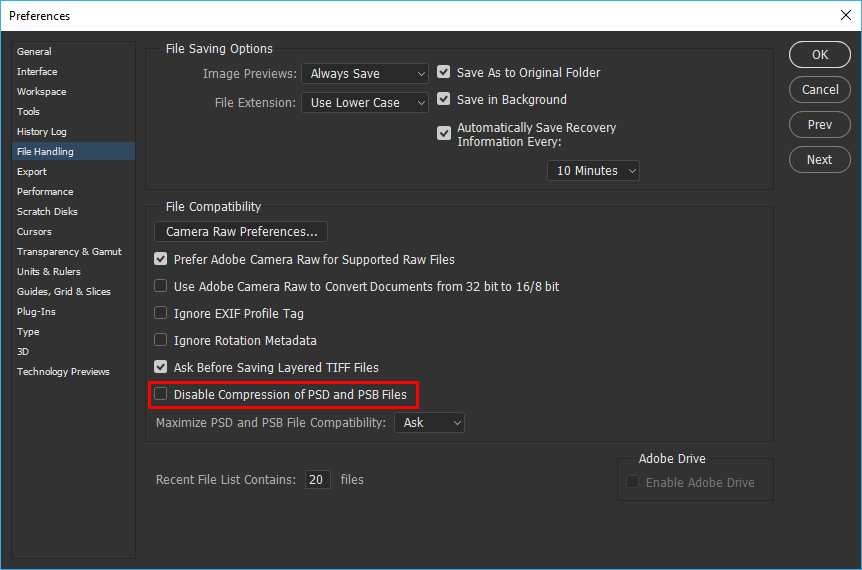Open the 10 Minutes interval dropdown
862x570 pixels.
pos(593,171)
